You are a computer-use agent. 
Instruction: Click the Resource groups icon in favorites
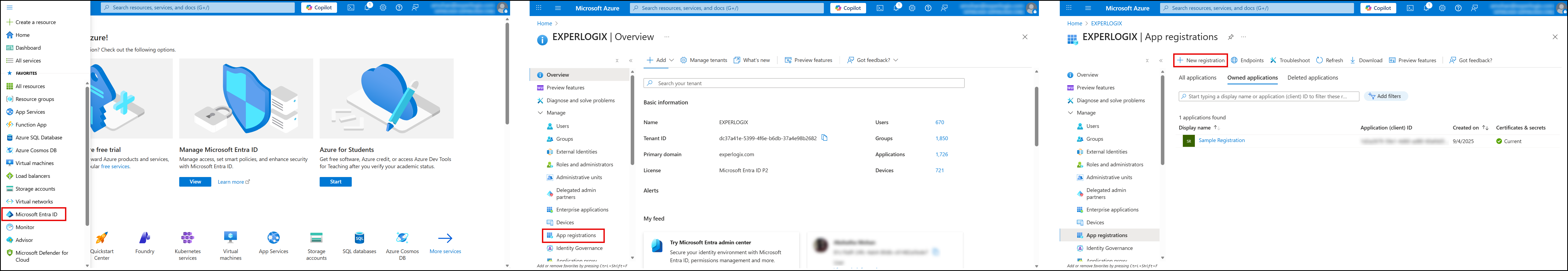pos(9,99)
